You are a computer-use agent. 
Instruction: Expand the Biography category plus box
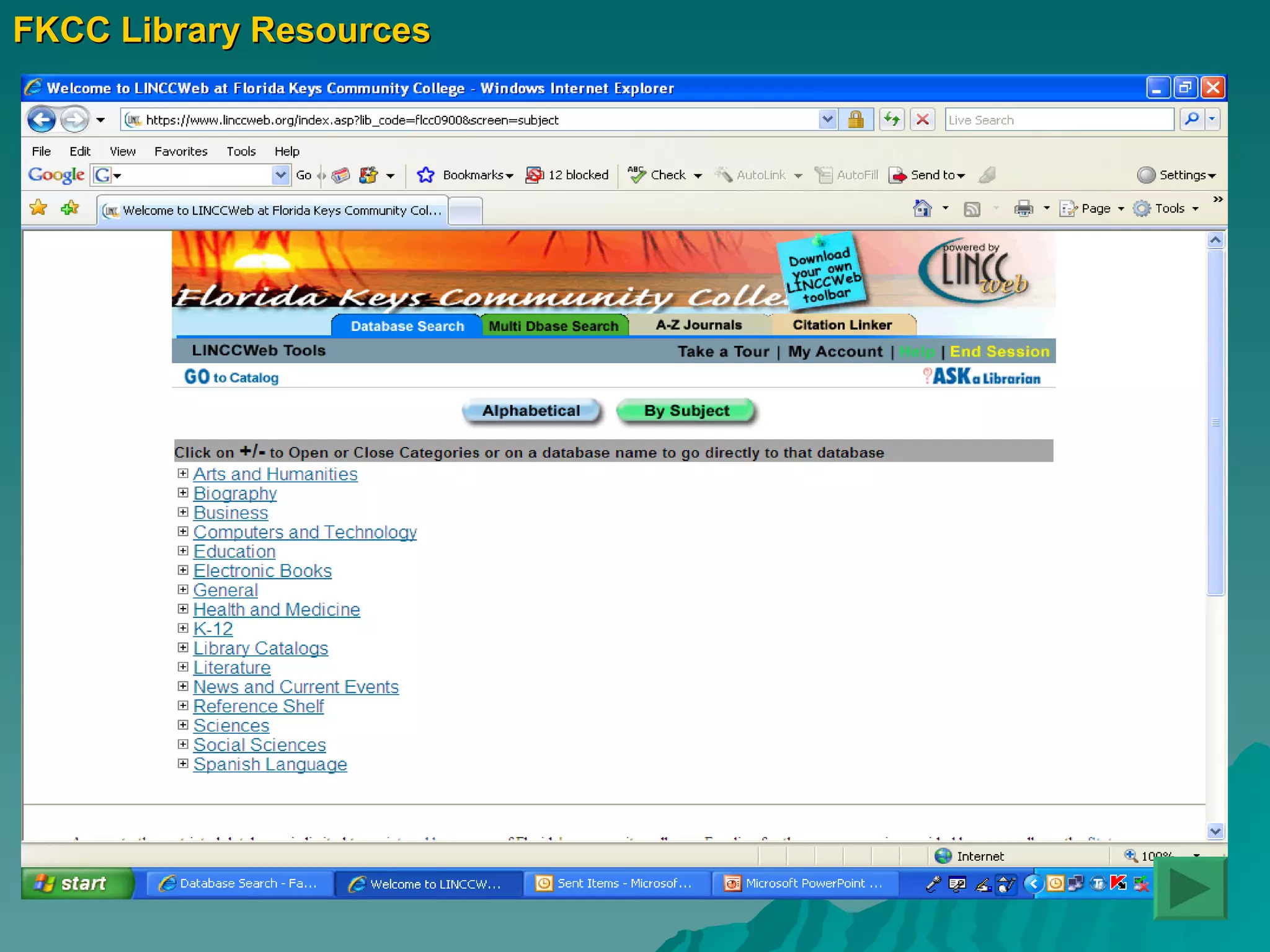[x=183, y=493]
